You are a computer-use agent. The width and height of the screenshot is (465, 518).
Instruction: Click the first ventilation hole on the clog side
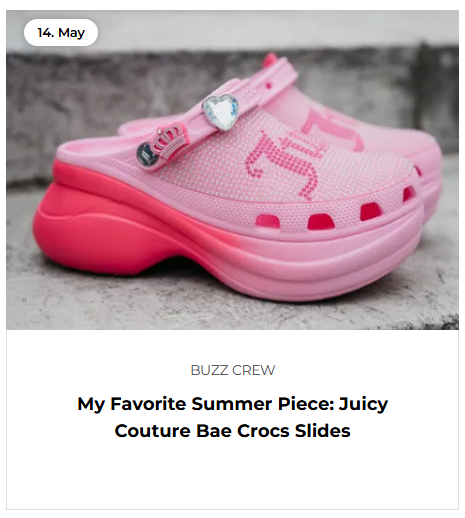268,222
